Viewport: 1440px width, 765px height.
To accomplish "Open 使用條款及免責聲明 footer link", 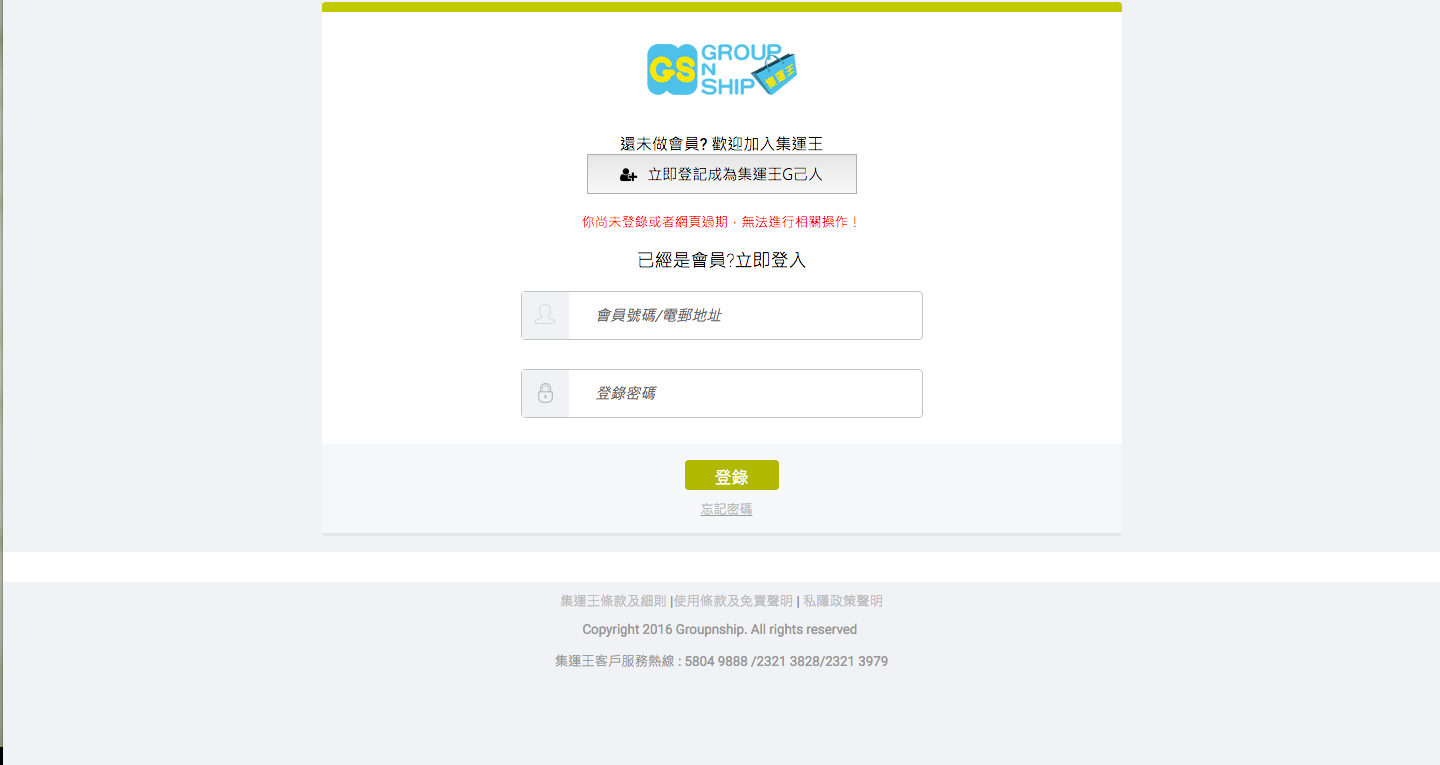I will coord(733,601).
